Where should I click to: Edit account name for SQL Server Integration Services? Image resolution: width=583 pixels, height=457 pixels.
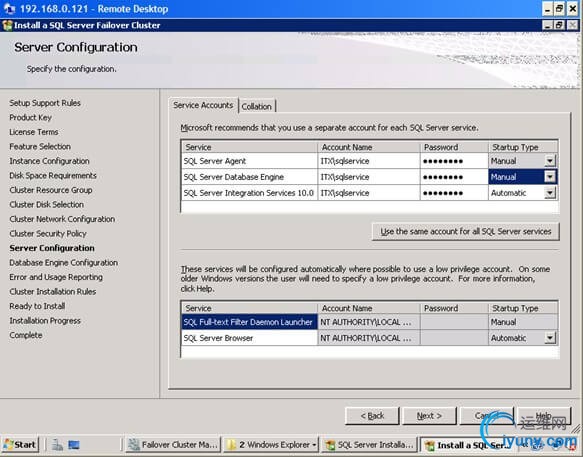coord(369,193)
